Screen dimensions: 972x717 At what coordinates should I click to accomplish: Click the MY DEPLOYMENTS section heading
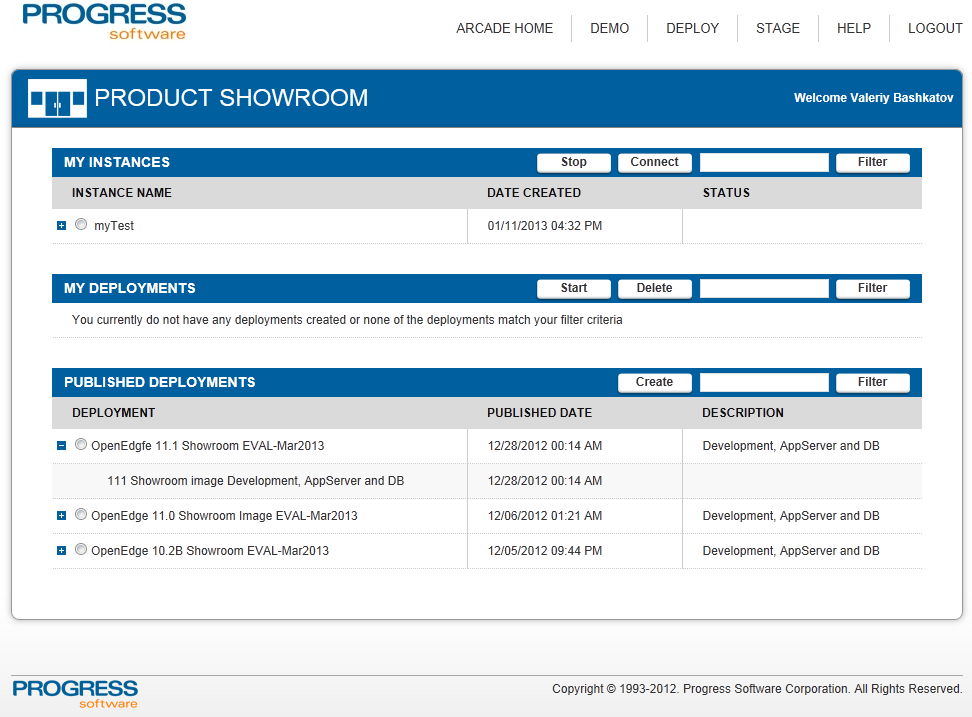coord(130,288)
